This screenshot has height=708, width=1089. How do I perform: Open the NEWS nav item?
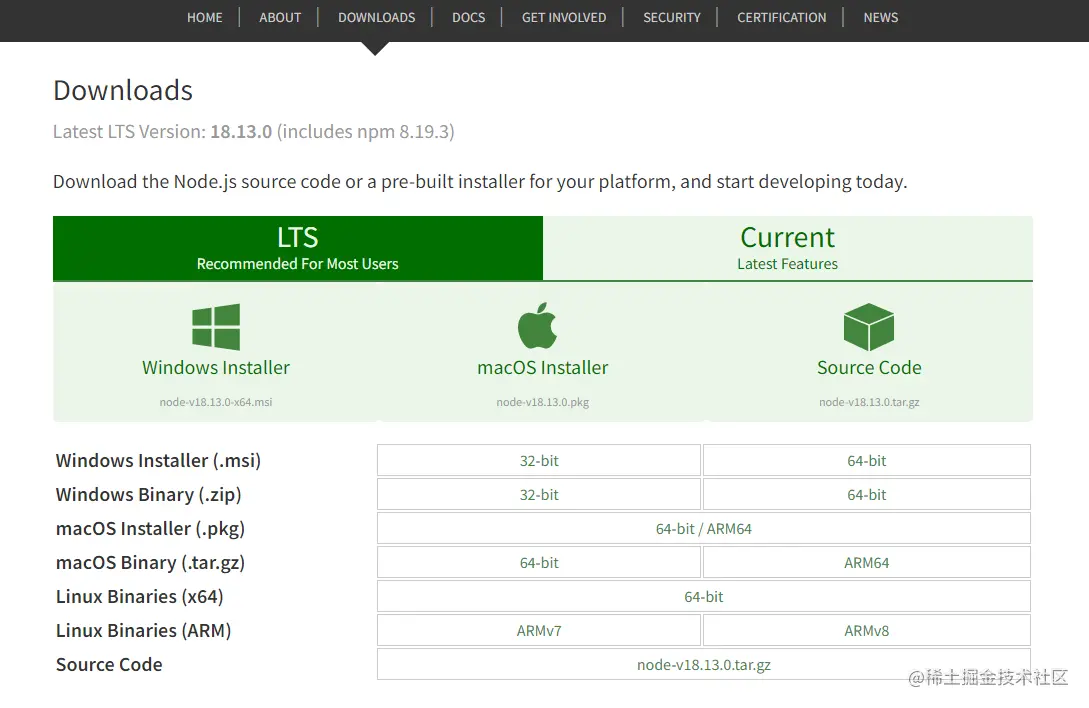click(x=881, y=17)
